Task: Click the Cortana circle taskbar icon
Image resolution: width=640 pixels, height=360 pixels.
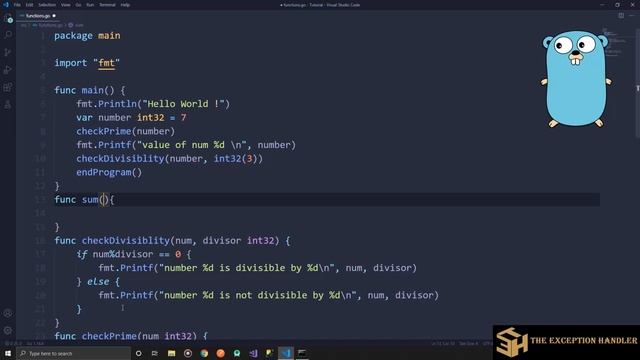Action: pos(138,353)
